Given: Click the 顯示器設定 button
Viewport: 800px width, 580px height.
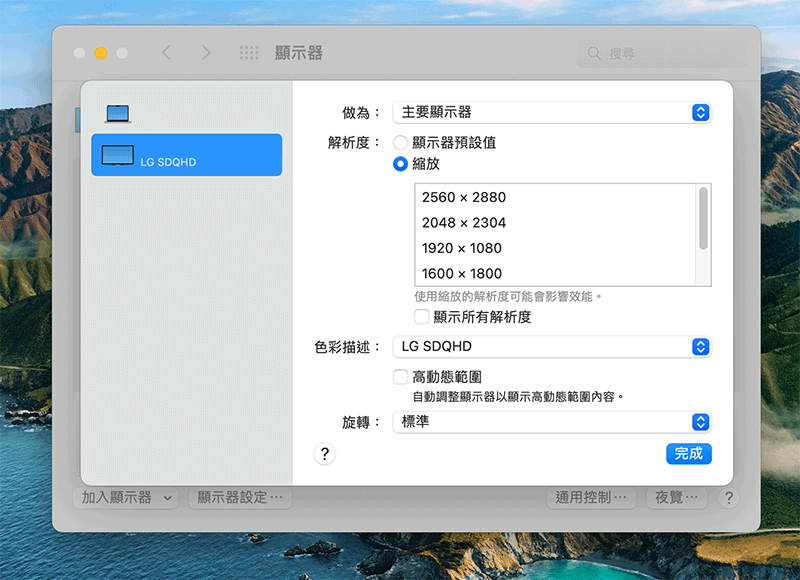Looking at the screenshot, I should (240, 497).
